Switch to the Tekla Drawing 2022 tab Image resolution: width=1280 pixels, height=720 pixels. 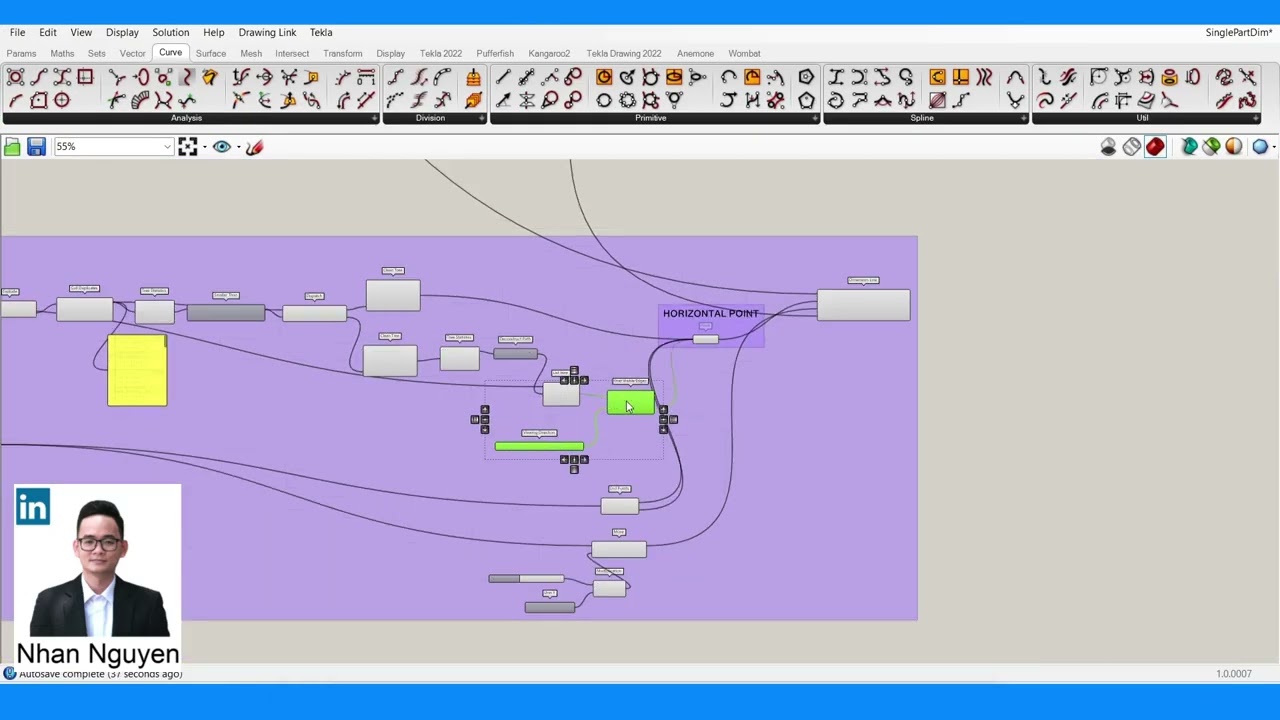click(x=623, y=53)
